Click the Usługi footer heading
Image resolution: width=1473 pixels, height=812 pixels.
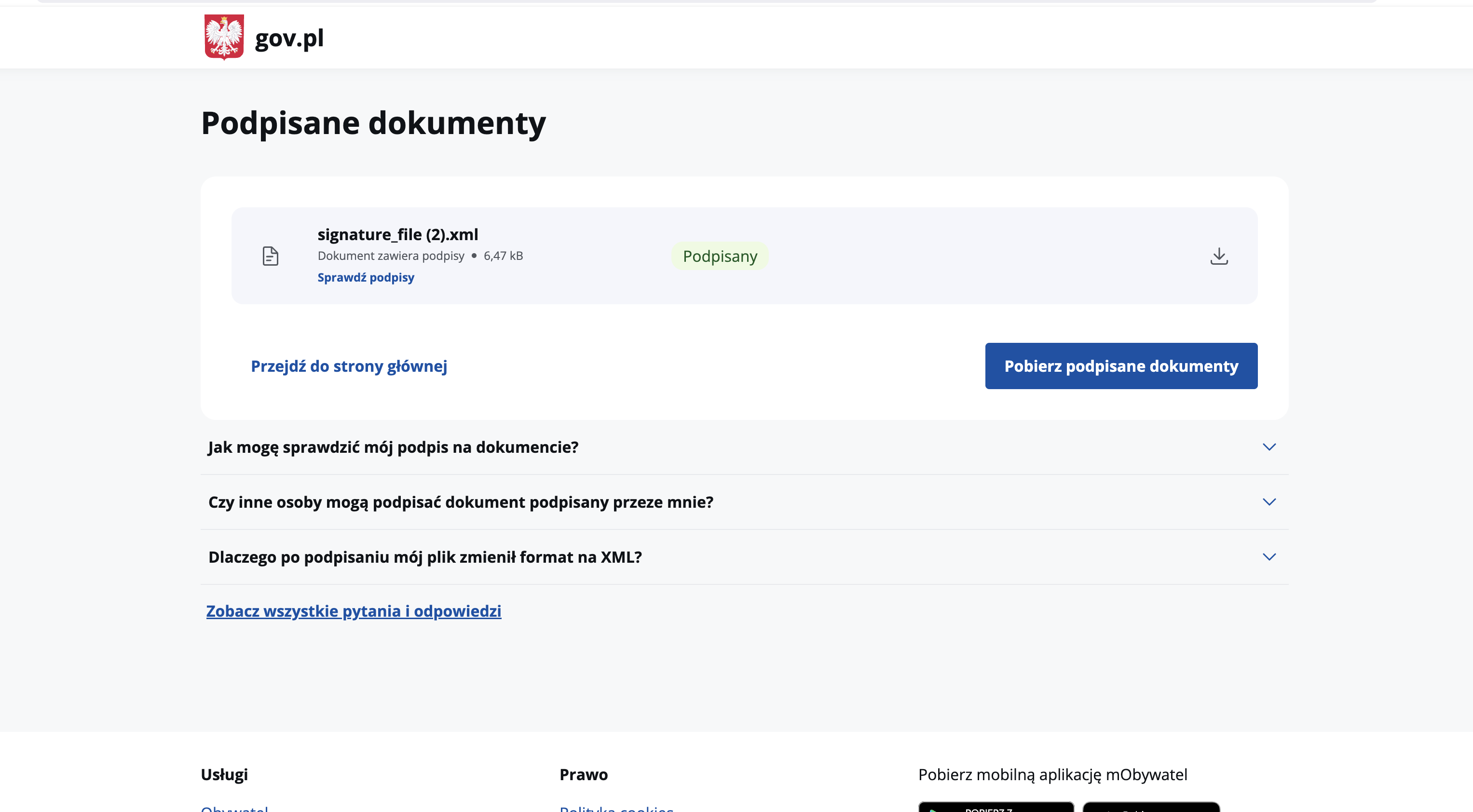point(224,774)
